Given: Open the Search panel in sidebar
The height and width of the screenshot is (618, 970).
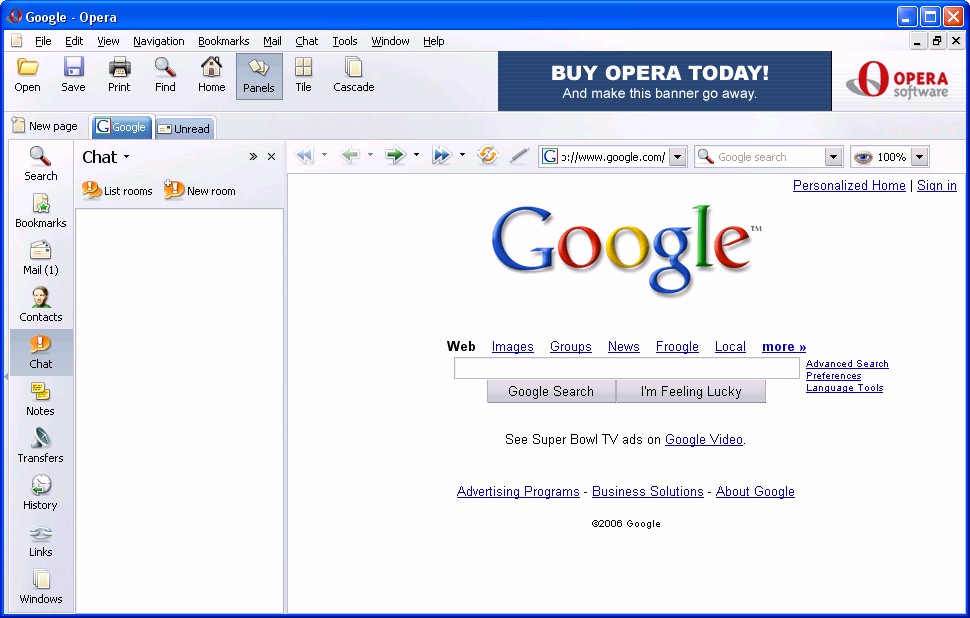Looking at the screenshot, I should [x=41, y=164].
